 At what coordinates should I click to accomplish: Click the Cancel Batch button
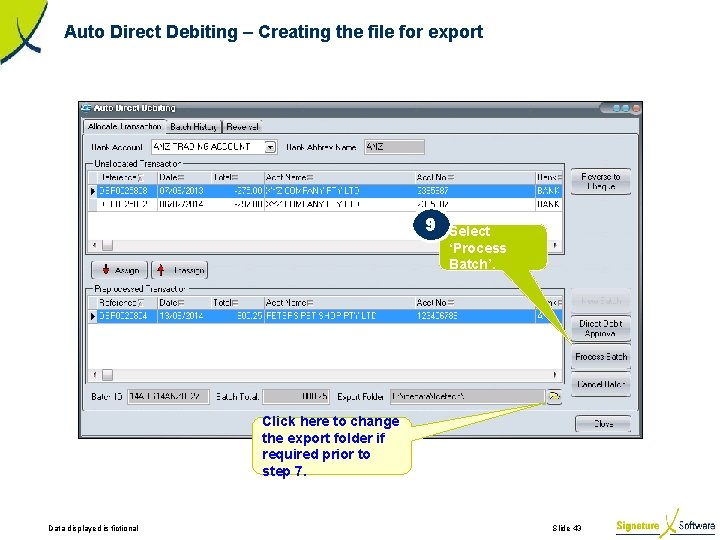[601, 384]
